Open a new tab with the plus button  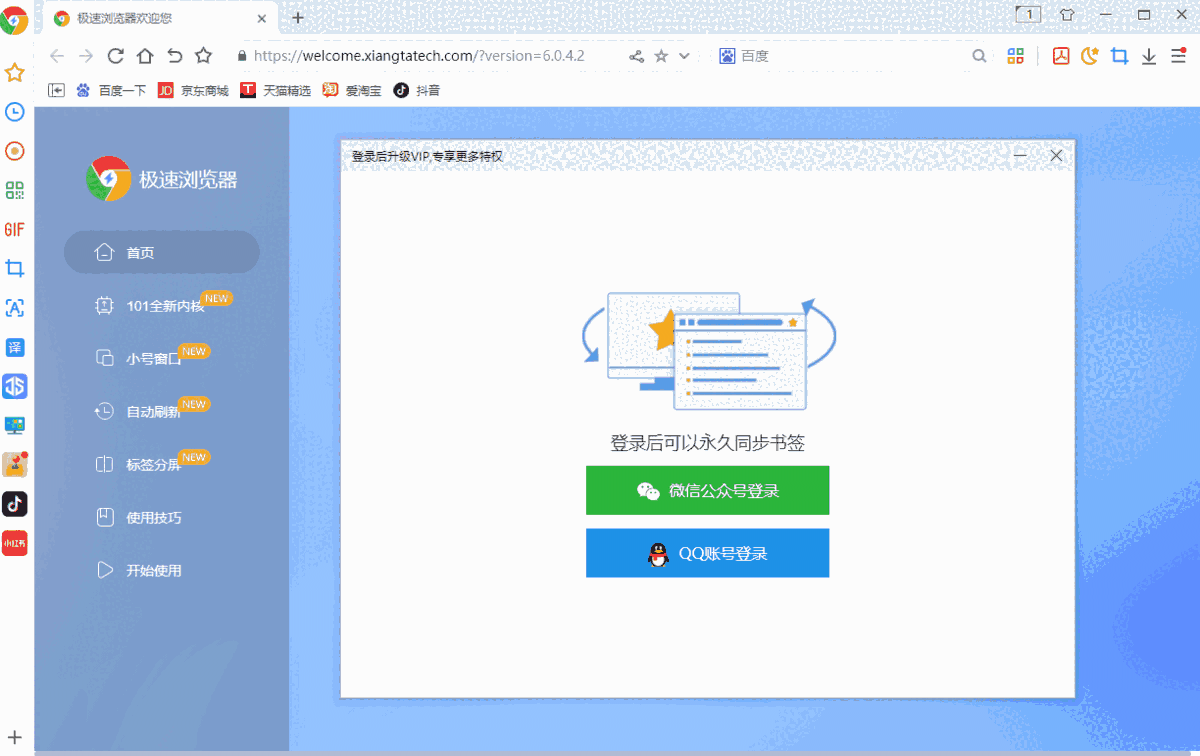click(x=297, y=17)
